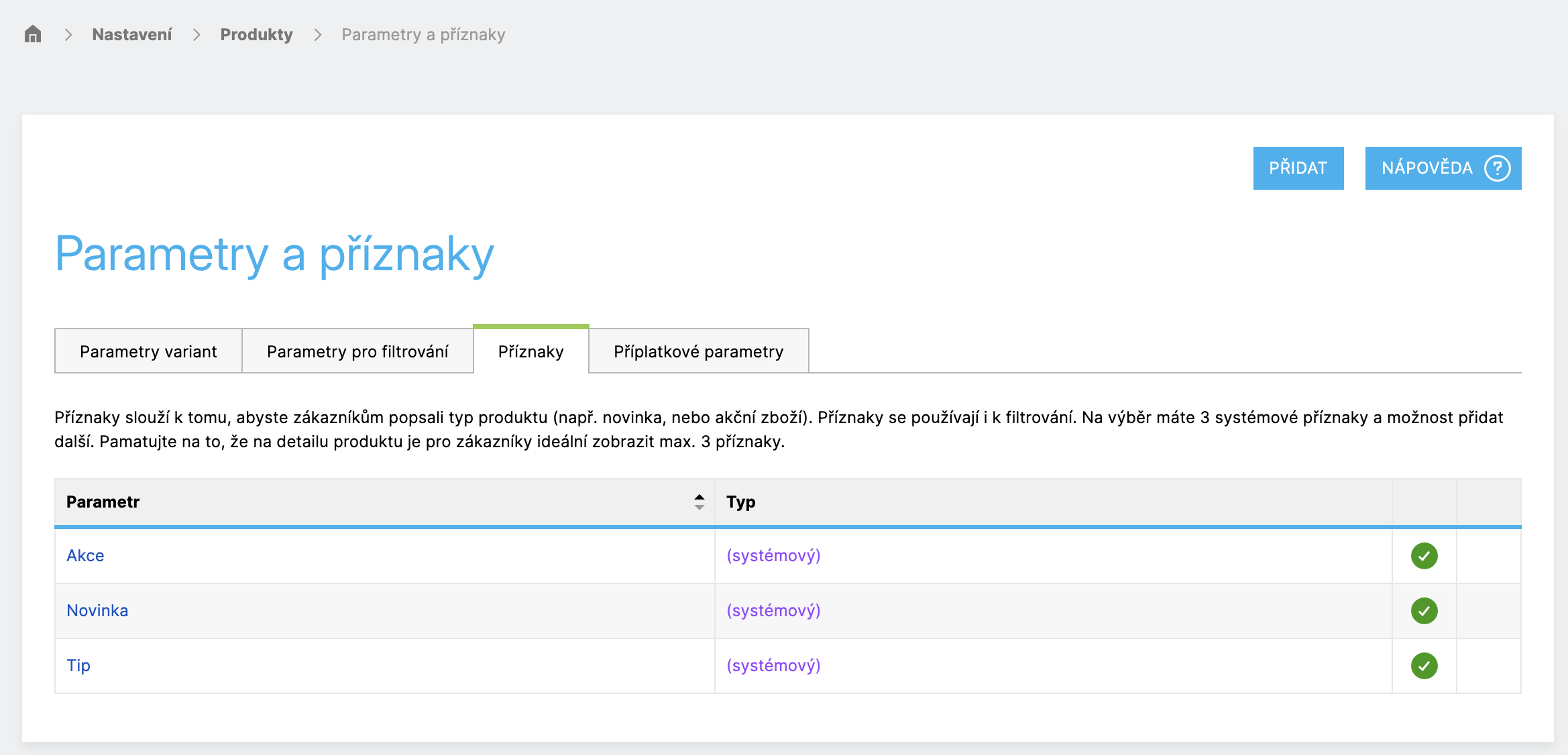1568x755 pixels.
Task: Go to Nastavení in breadcrumb
Action: (132, 35)
